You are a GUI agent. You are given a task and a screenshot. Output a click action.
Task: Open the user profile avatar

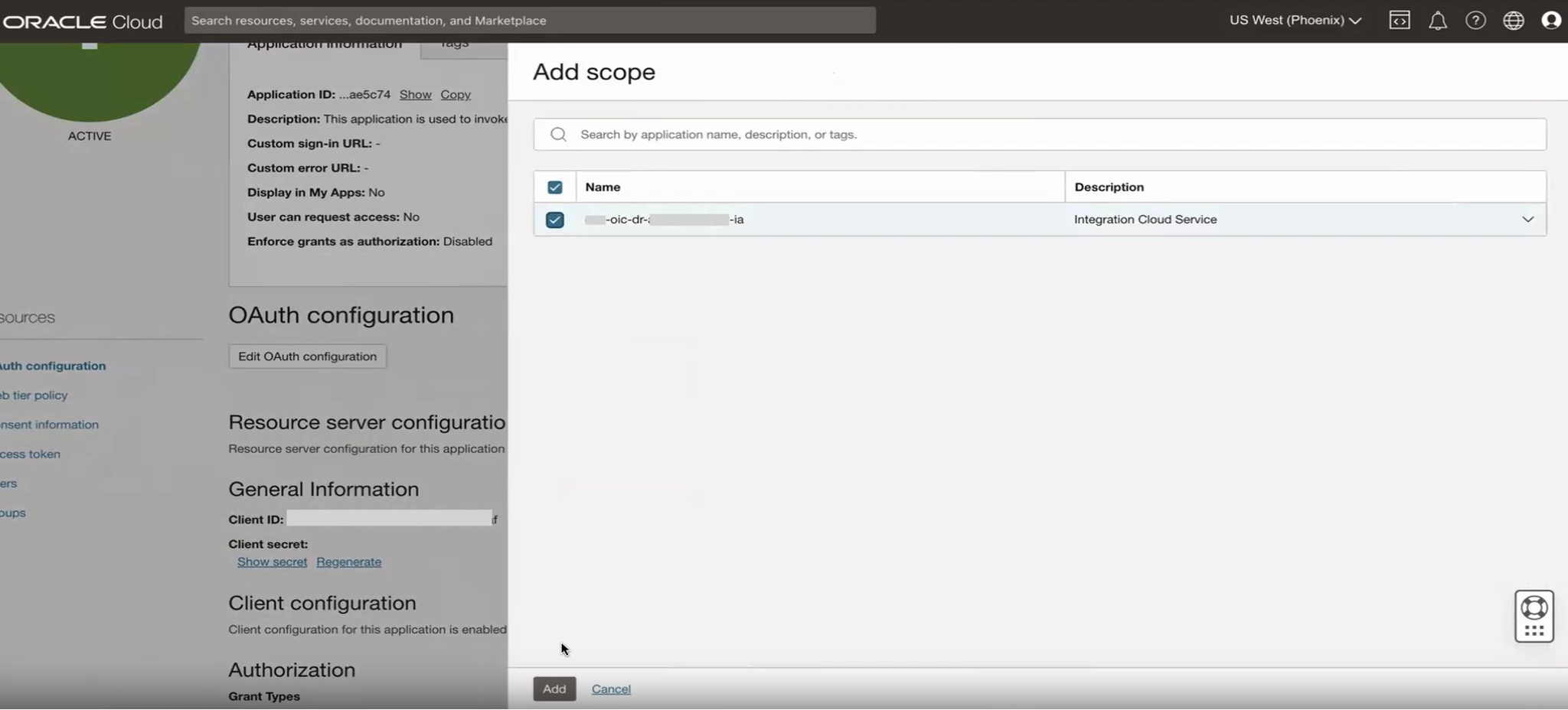[1551, 20]
